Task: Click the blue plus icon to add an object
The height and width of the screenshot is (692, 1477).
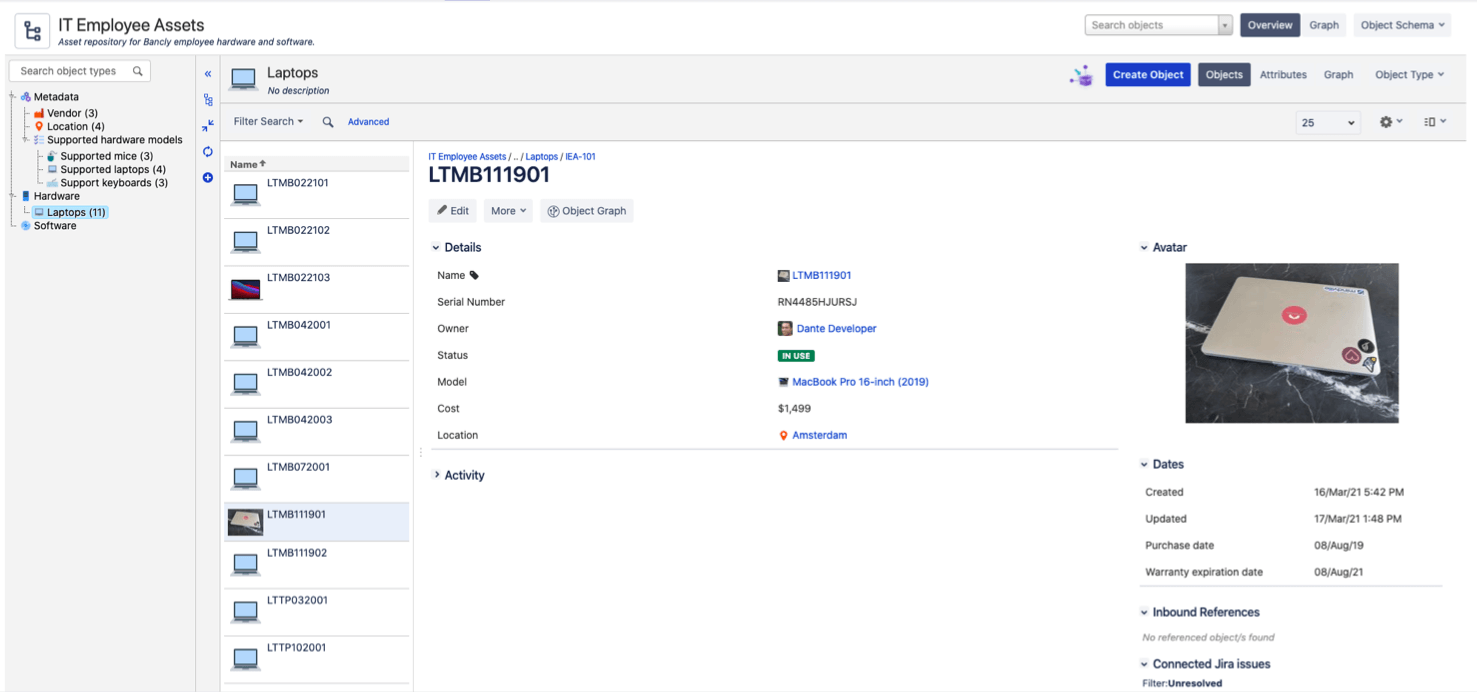Action: (x=208, y=177)
